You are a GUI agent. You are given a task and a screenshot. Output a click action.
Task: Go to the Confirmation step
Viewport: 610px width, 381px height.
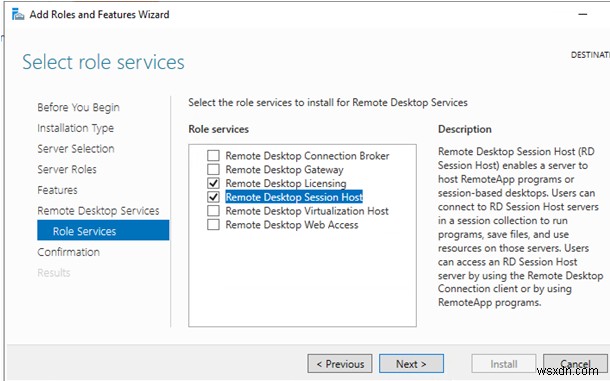68,252
